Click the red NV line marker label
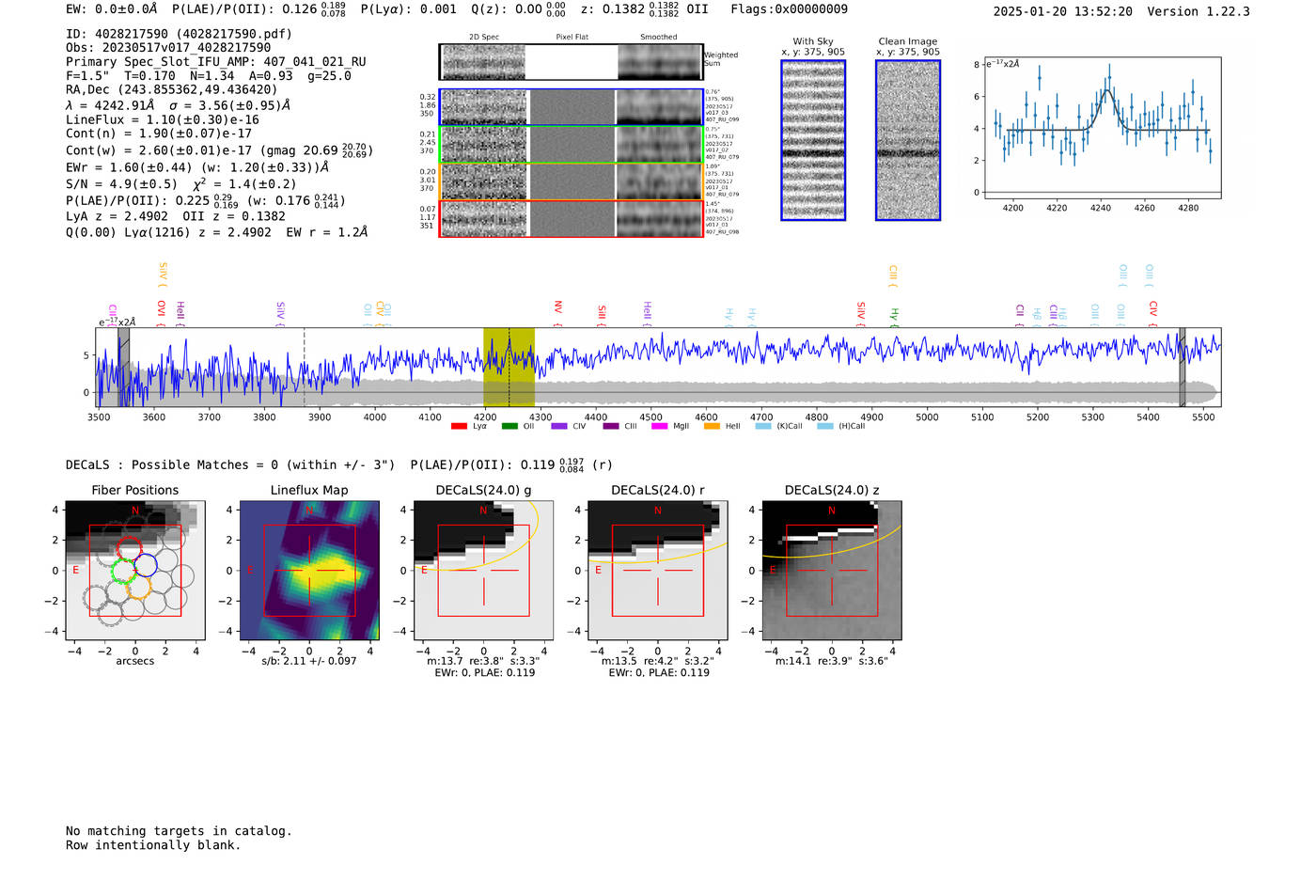Screen dimensions: 1316x896 coord(557,307)
